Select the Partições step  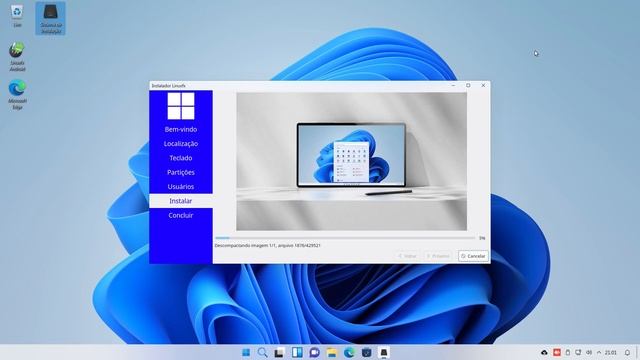(181, 172)
